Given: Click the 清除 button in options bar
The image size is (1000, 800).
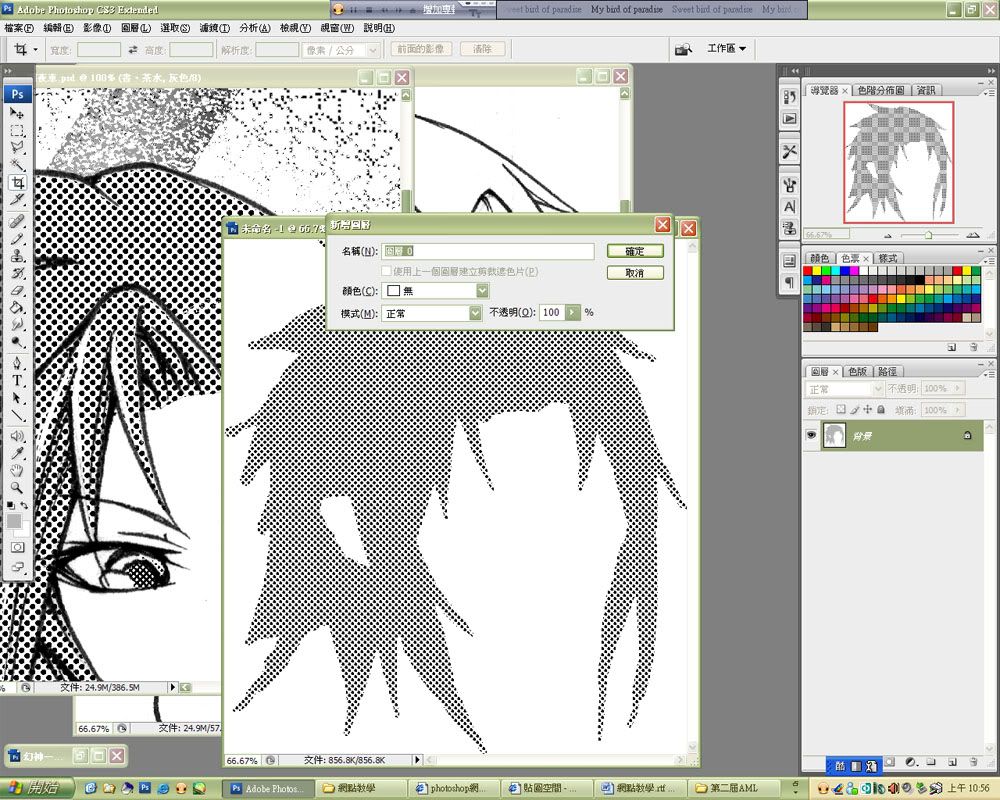Looking at the screenshot, I should coord(482,48).
